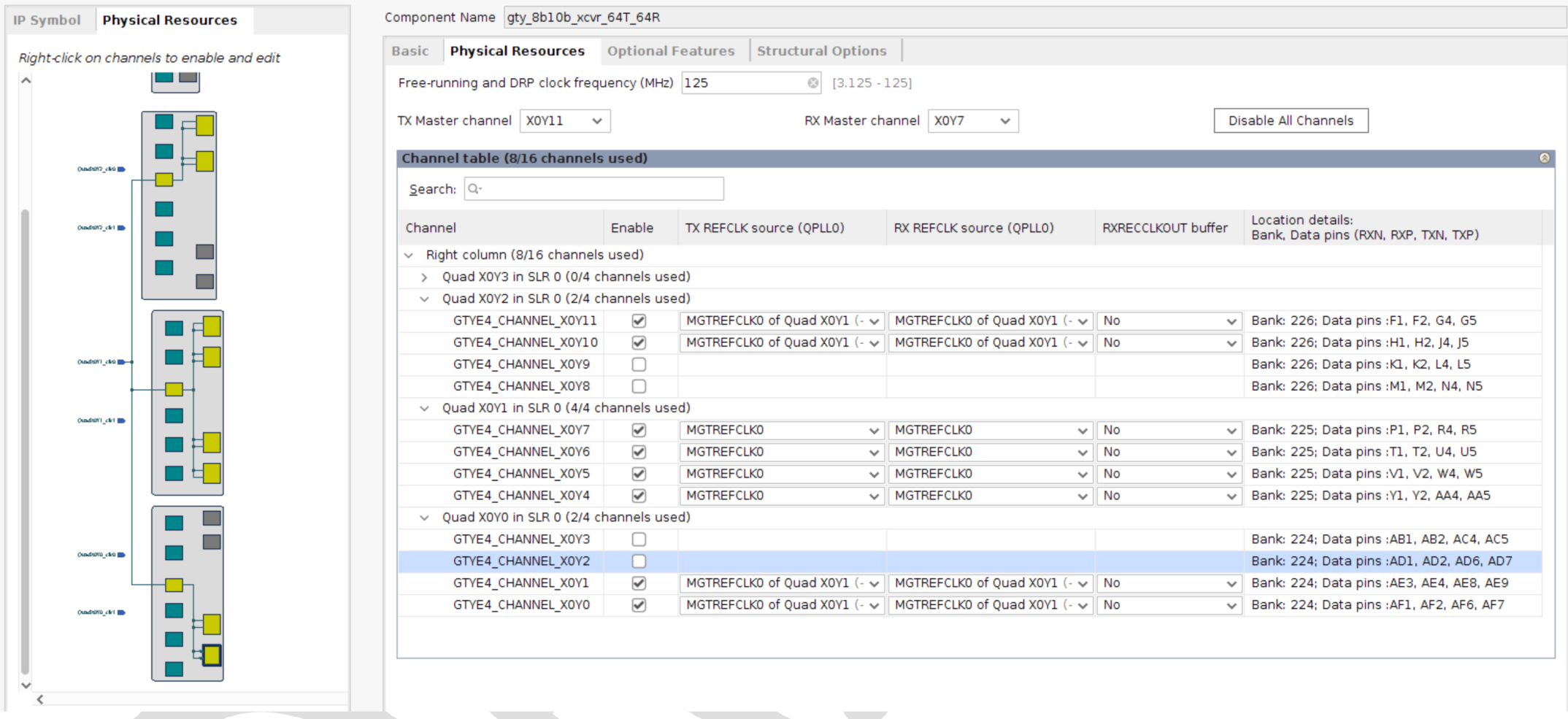Uncheck GTYE4_CHANNEL_X0Y7 enable checkbox
This screenshot has height=719, width=1568.
(x=639, y=430)
